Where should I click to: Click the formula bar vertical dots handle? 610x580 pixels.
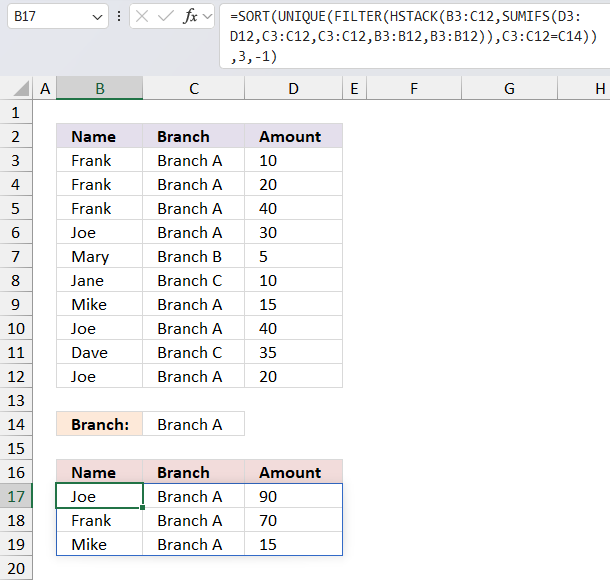[119, 16]
